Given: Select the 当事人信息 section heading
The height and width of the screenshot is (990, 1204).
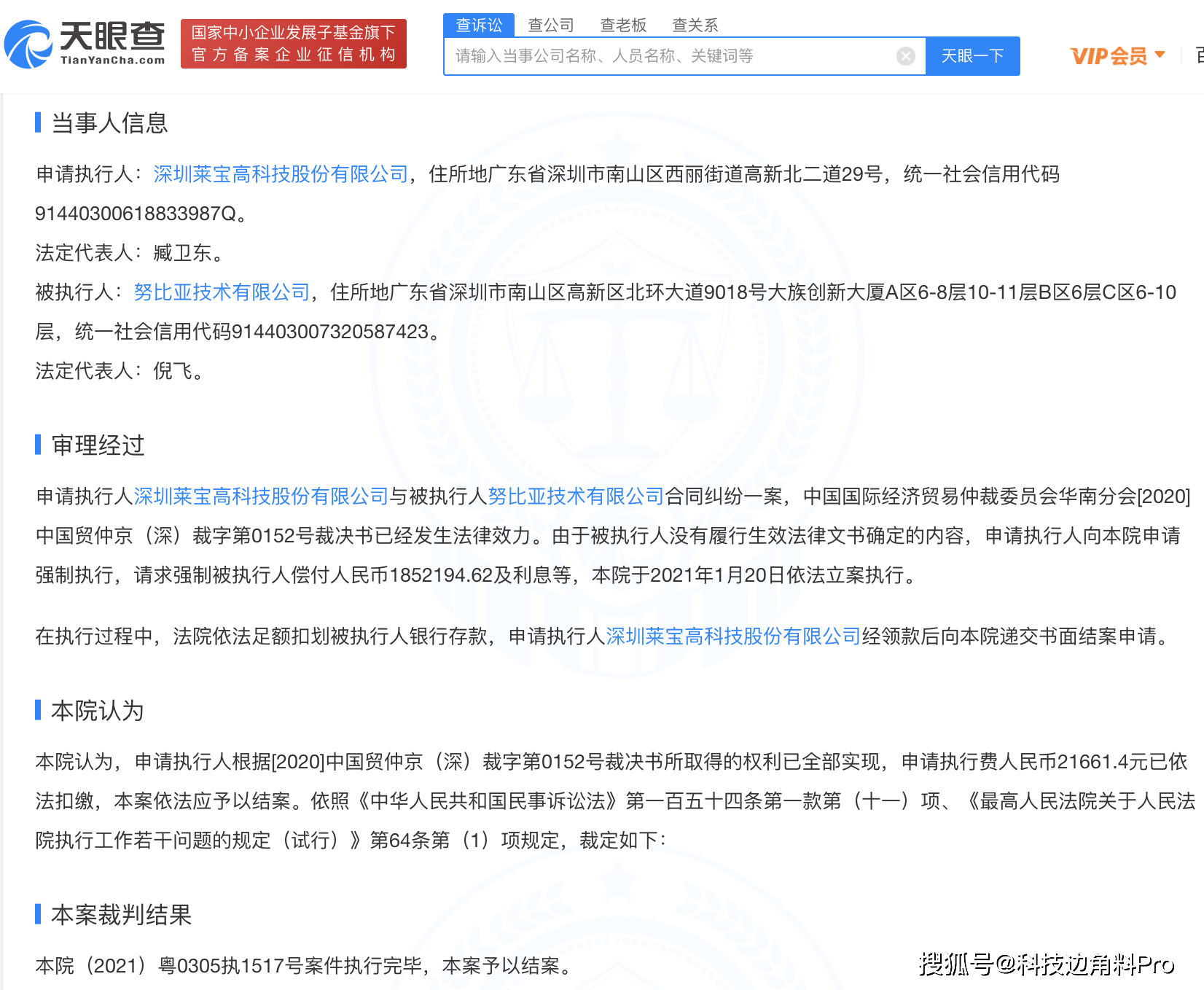Looking at the screenshot, I should tap(109, 122).
